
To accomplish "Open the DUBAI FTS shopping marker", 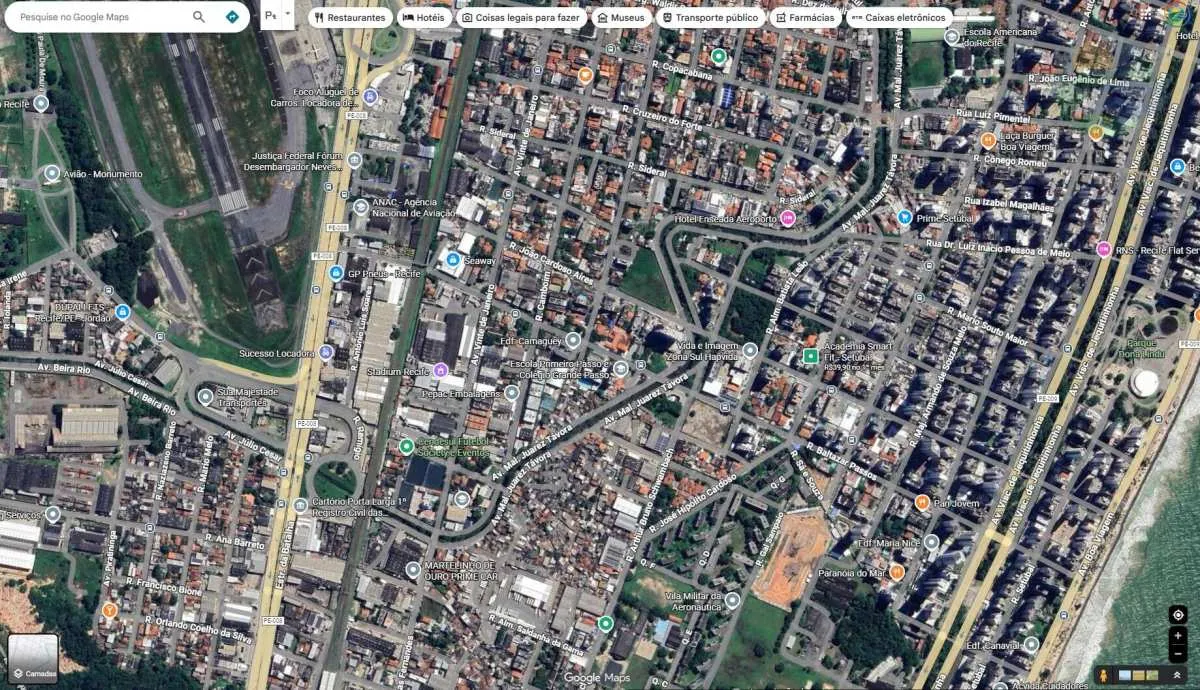I will click(x=122, y=312).
